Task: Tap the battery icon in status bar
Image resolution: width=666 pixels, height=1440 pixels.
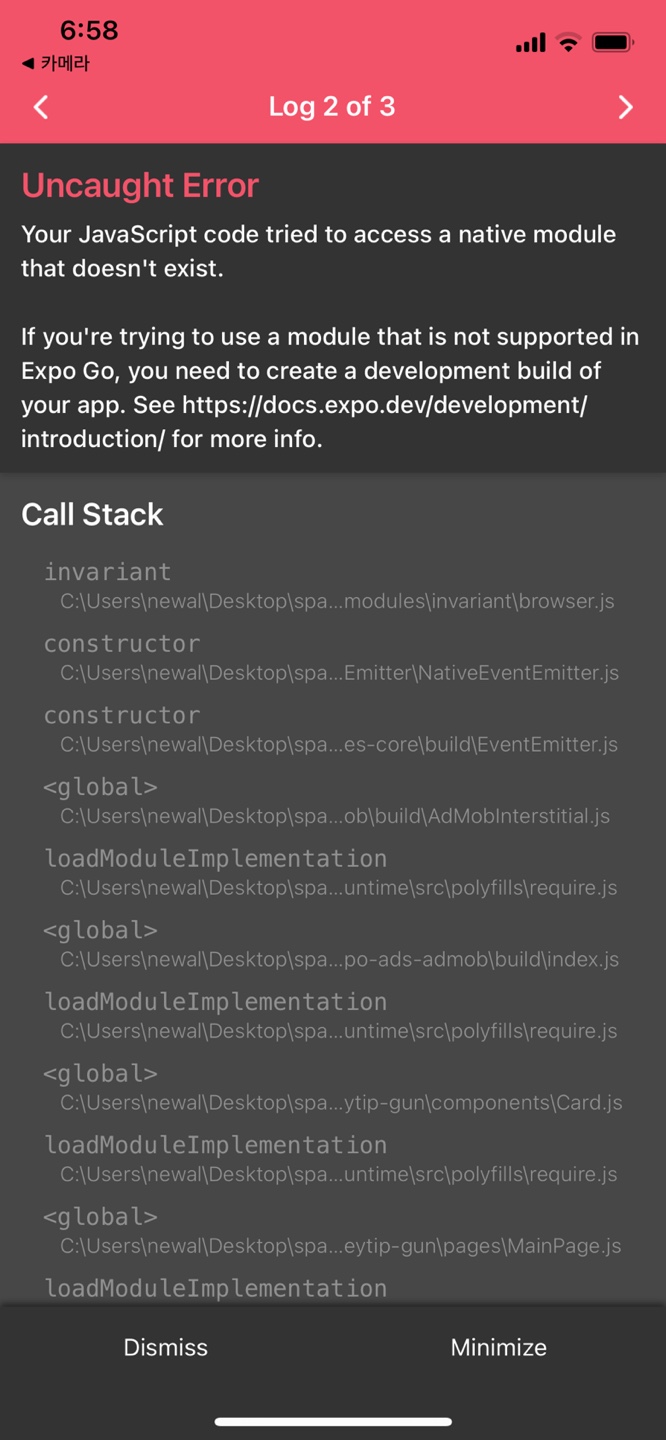Action: [612, 43]
